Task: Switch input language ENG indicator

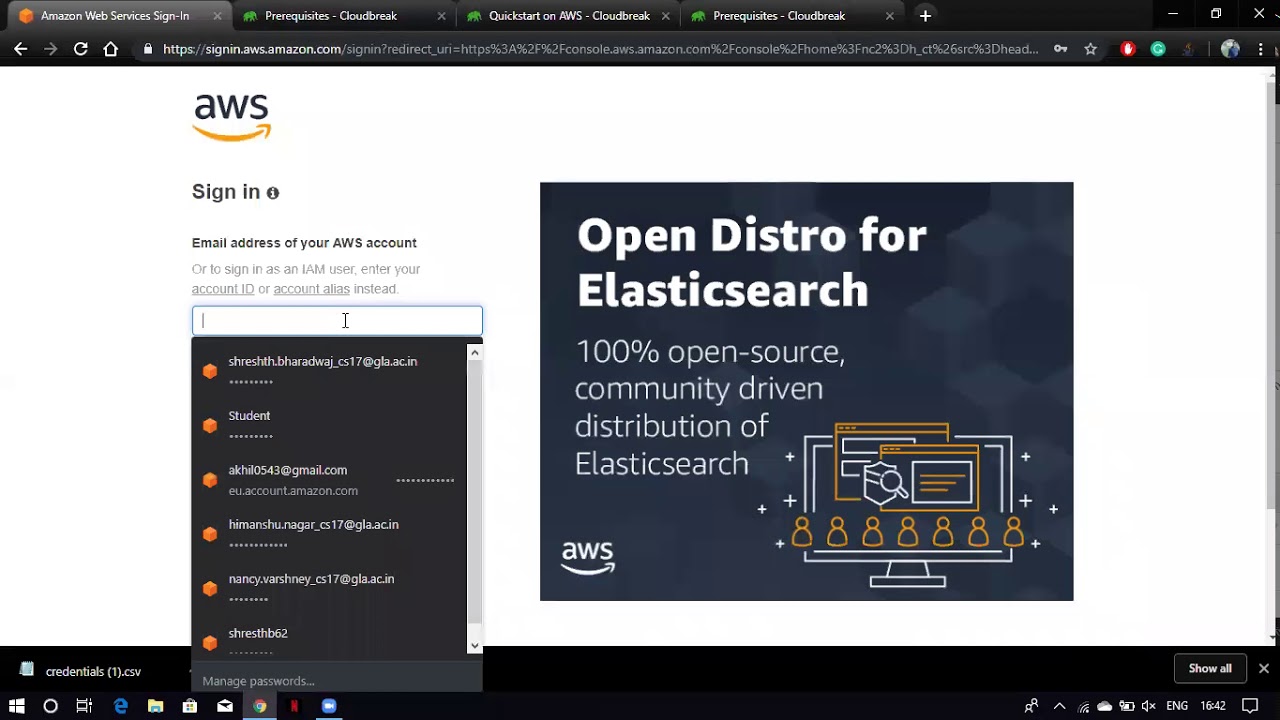Action: (x=1177, y=706)
